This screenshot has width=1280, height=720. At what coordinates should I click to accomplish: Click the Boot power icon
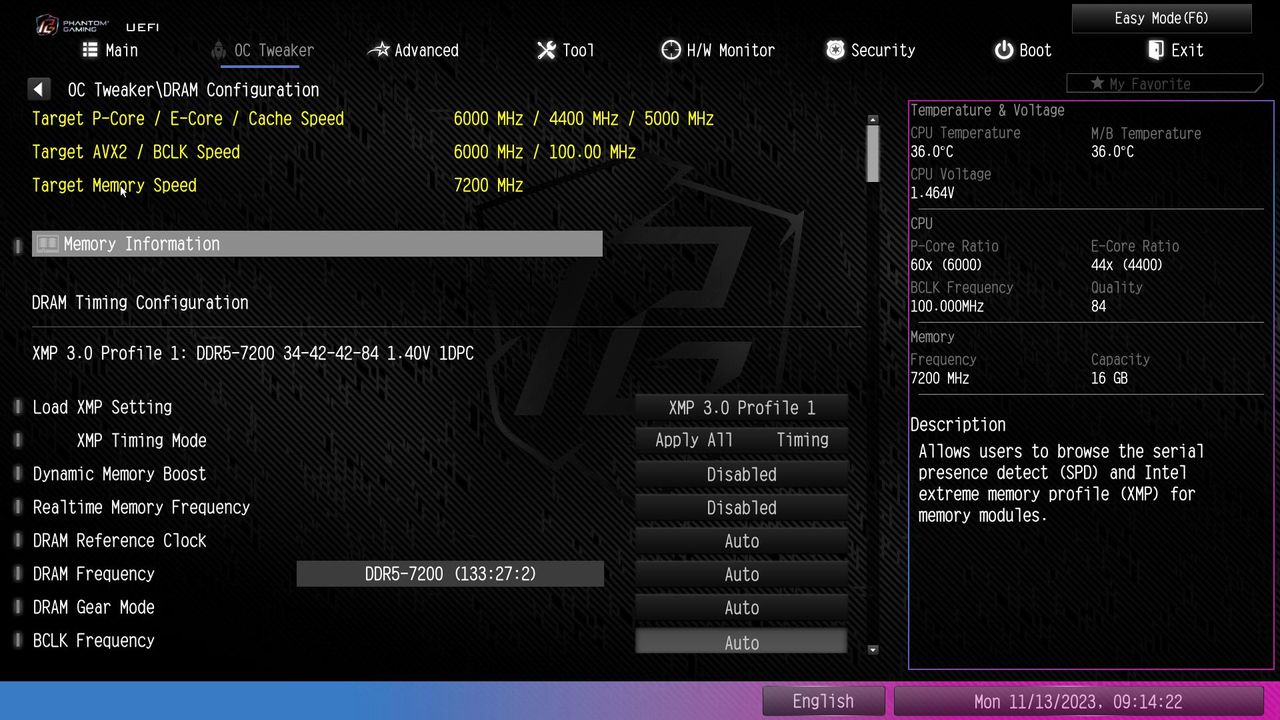tap(1004, 50)
